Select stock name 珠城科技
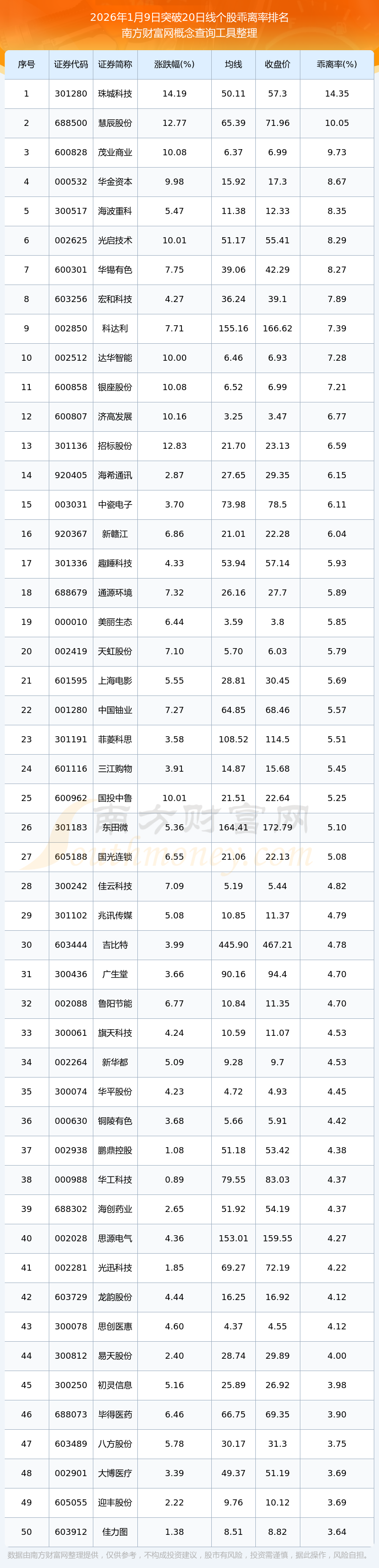The image size is (379, 1568). point(115,94)
